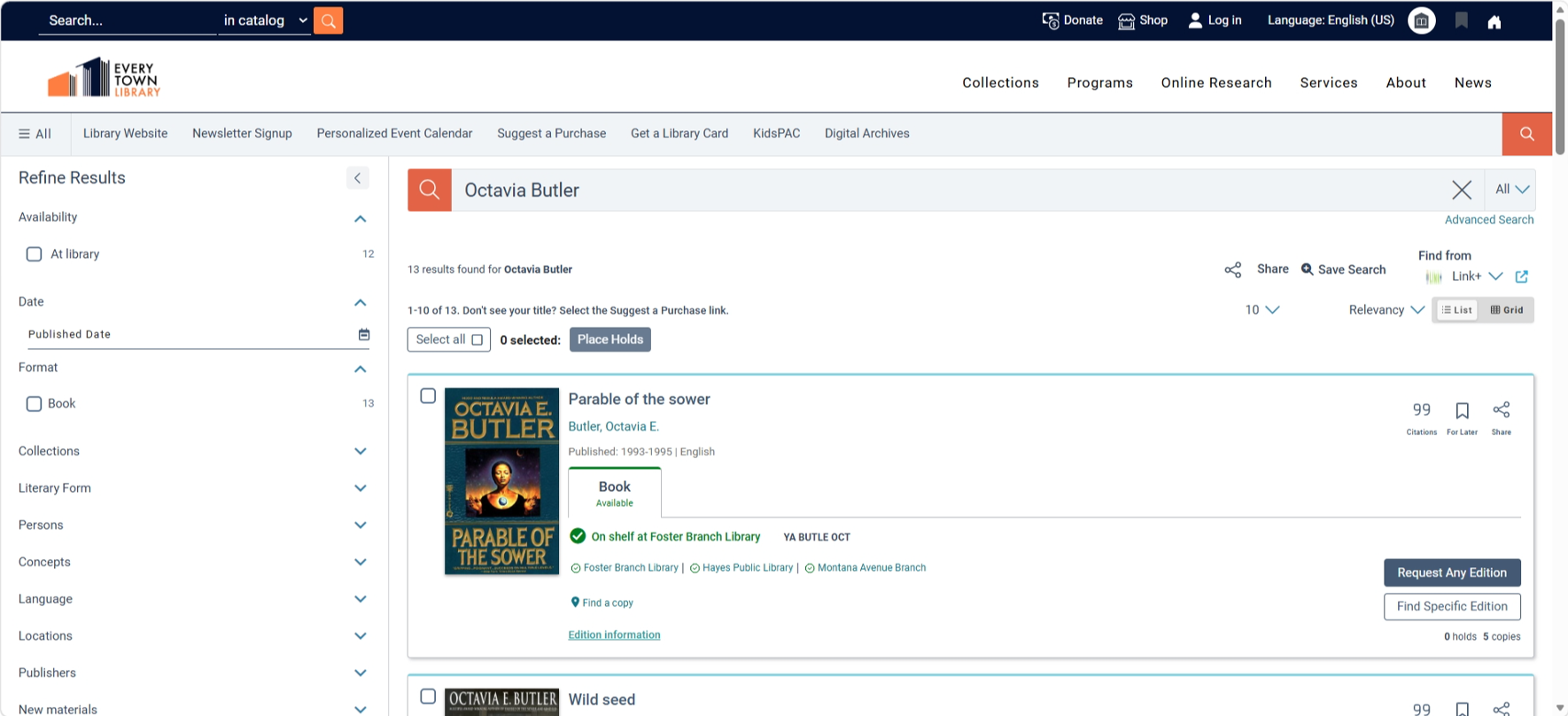This screenshot has width=1568, height=716.
Task: Select the Book Available tab
Action: pyautogui.click(x=615, y=493)
